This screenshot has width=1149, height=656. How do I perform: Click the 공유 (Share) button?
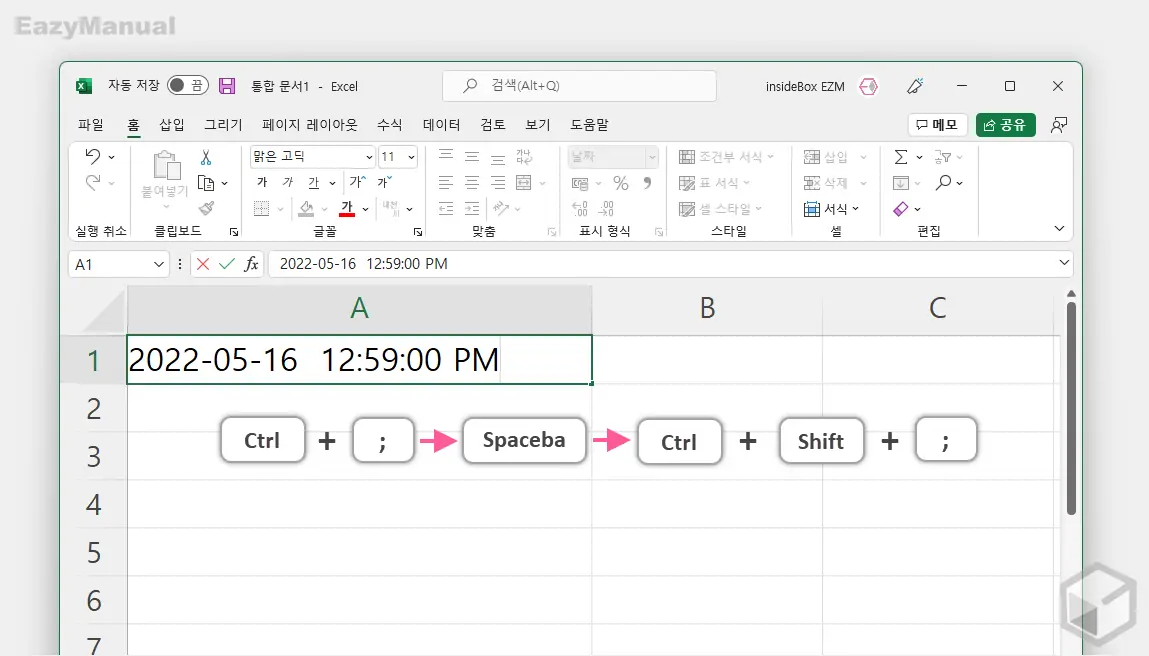click(1005, 124)
